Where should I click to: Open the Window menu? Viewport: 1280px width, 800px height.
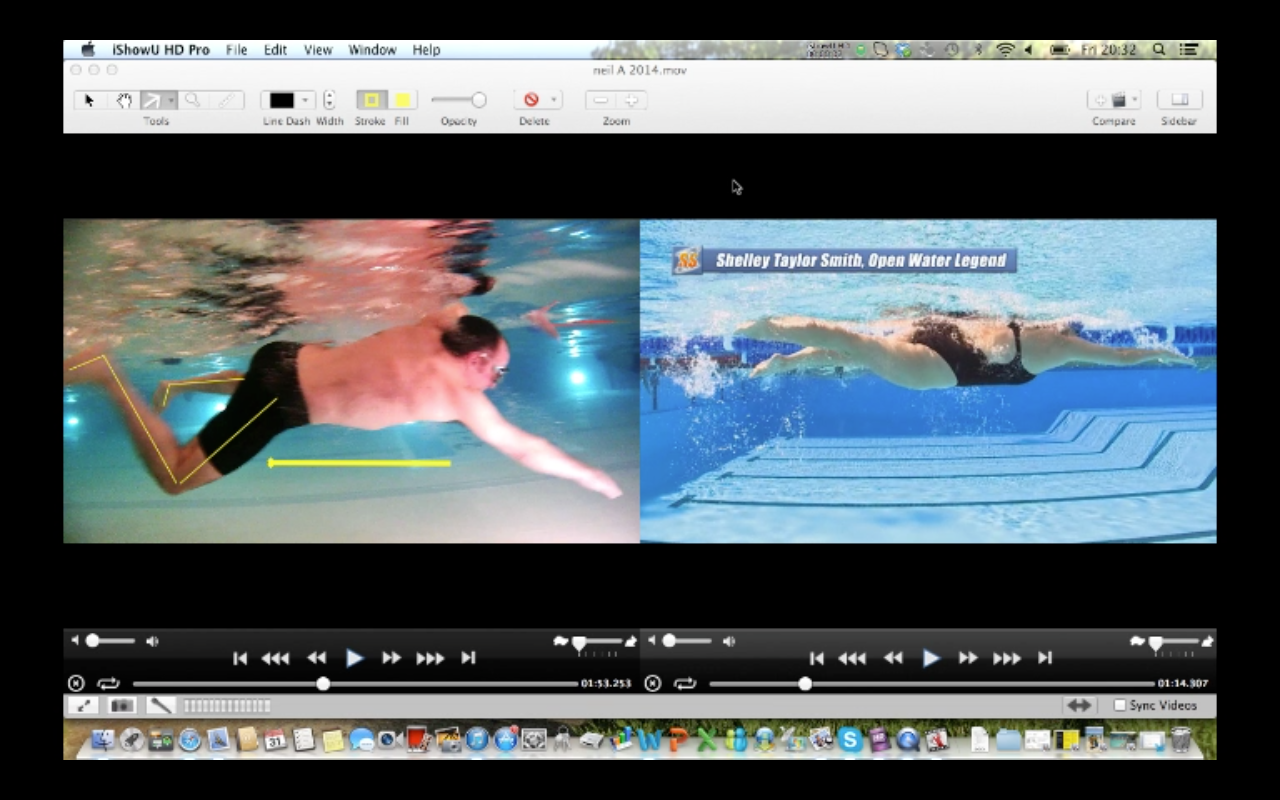click(372, 50)
